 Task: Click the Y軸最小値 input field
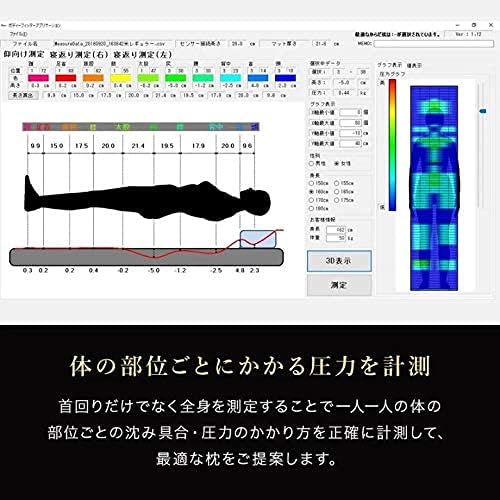point(351,133)
